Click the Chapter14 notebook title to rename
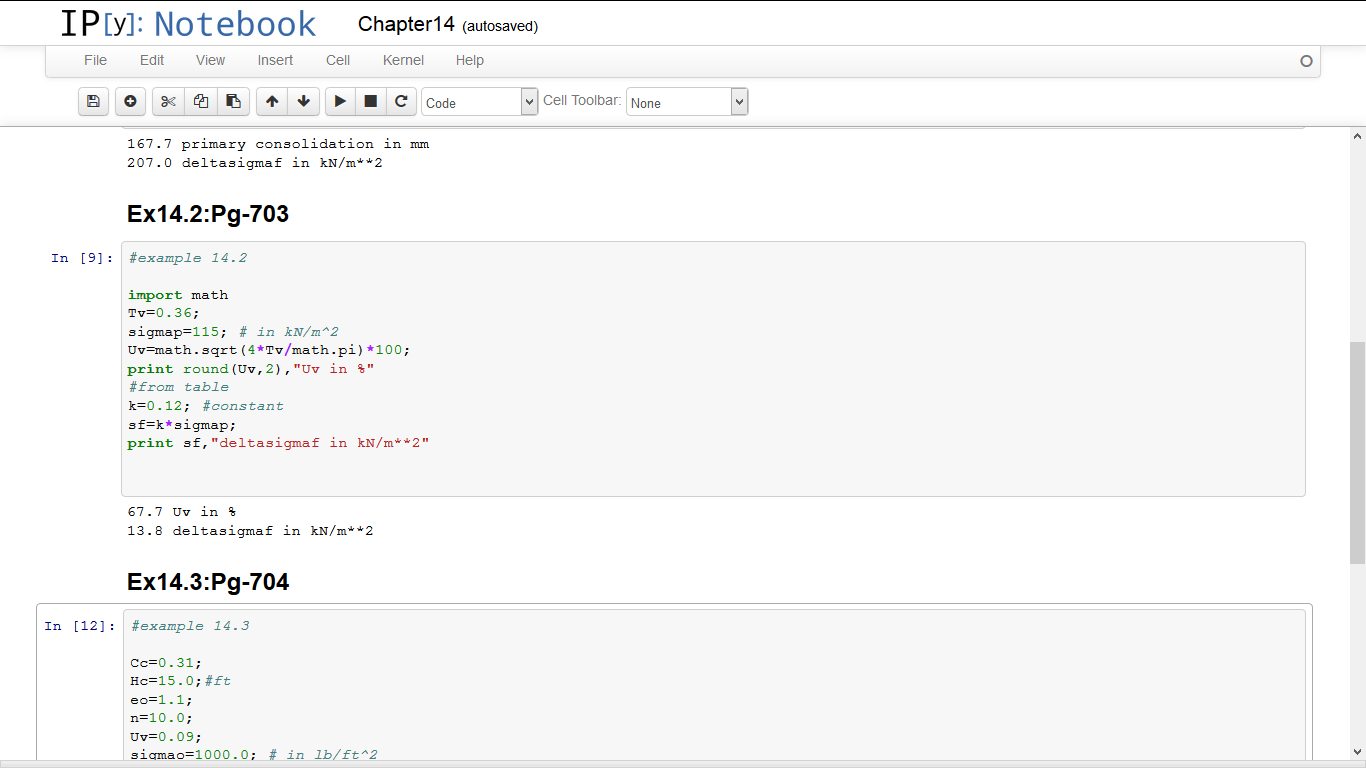The image size is (1366, 768). pos(406,25)
